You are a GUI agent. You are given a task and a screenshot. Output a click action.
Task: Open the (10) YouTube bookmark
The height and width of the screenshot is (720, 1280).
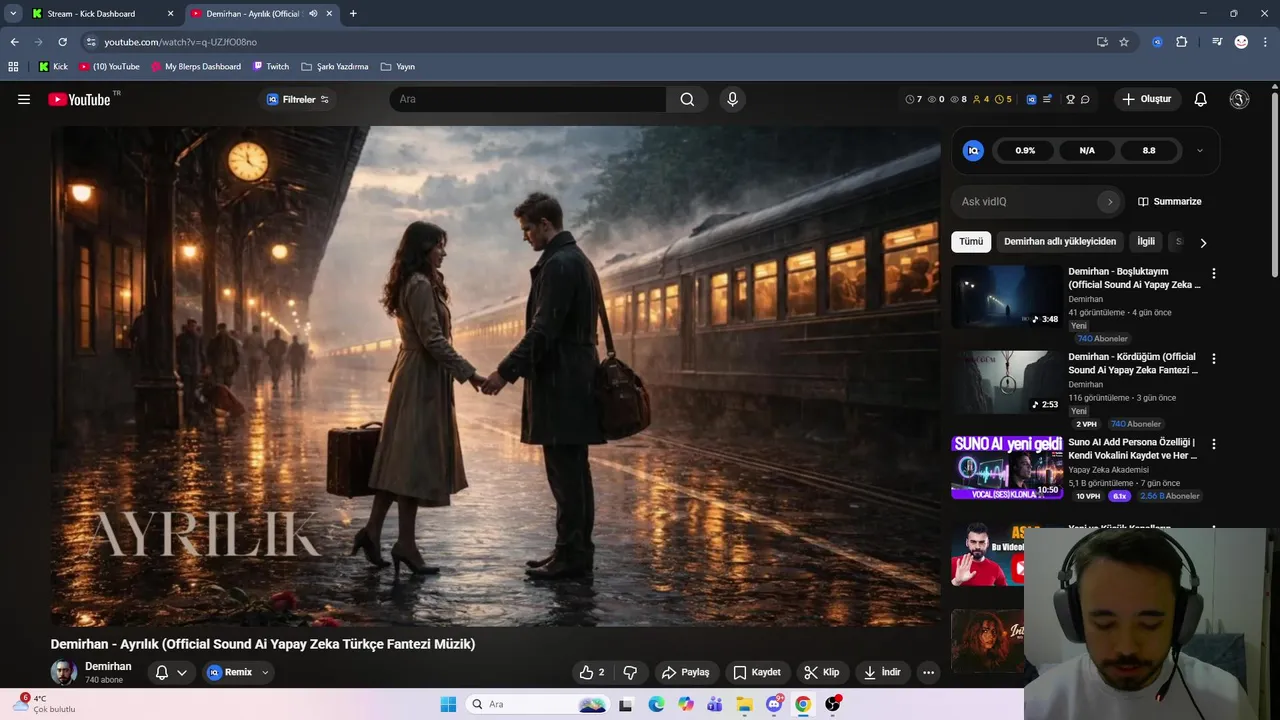click(109, 66)
